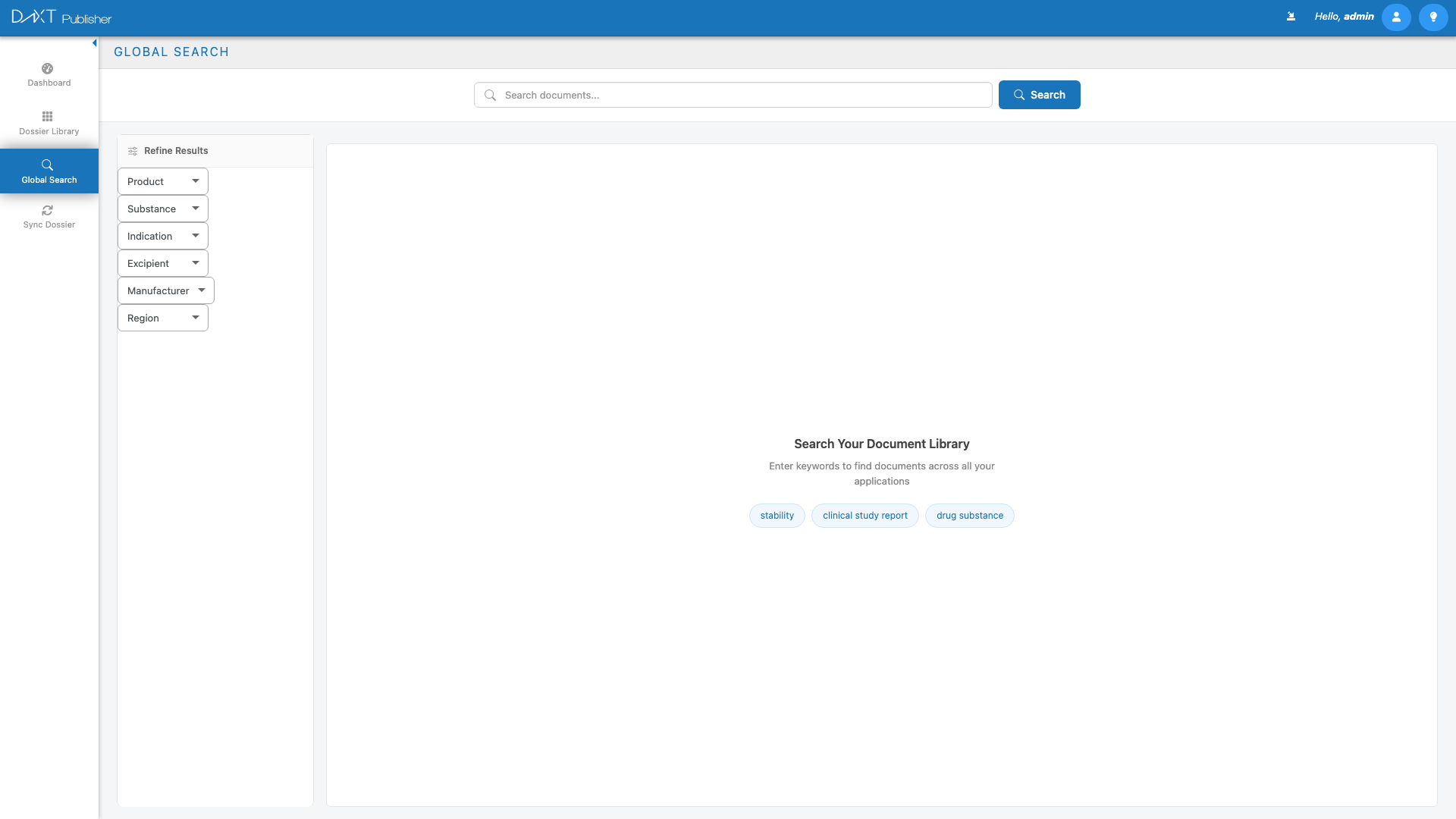This screenshot has width=1456, height=819.
Task: Open the Region filter dropdown
Action: tap(162, 317)
